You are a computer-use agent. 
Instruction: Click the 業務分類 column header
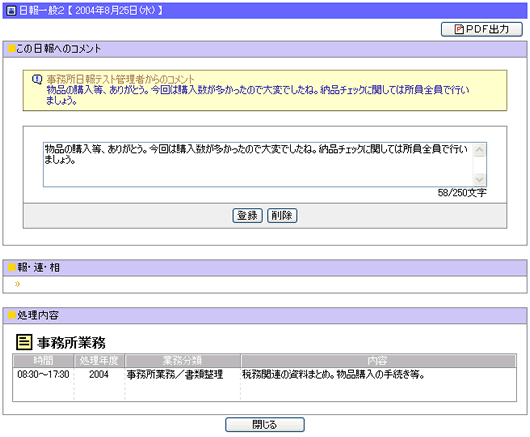pyautogui.click(x=183, y=361)
